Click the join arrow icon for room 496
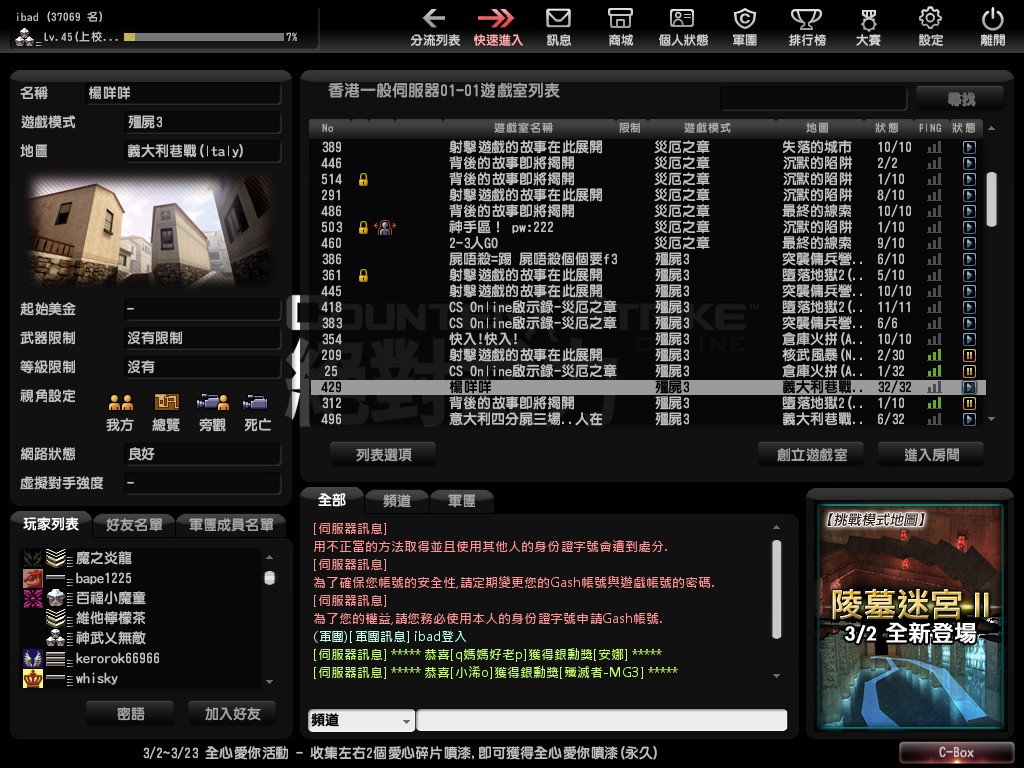The width and height of the screenshot is (1024, 768). click(969, 419)
